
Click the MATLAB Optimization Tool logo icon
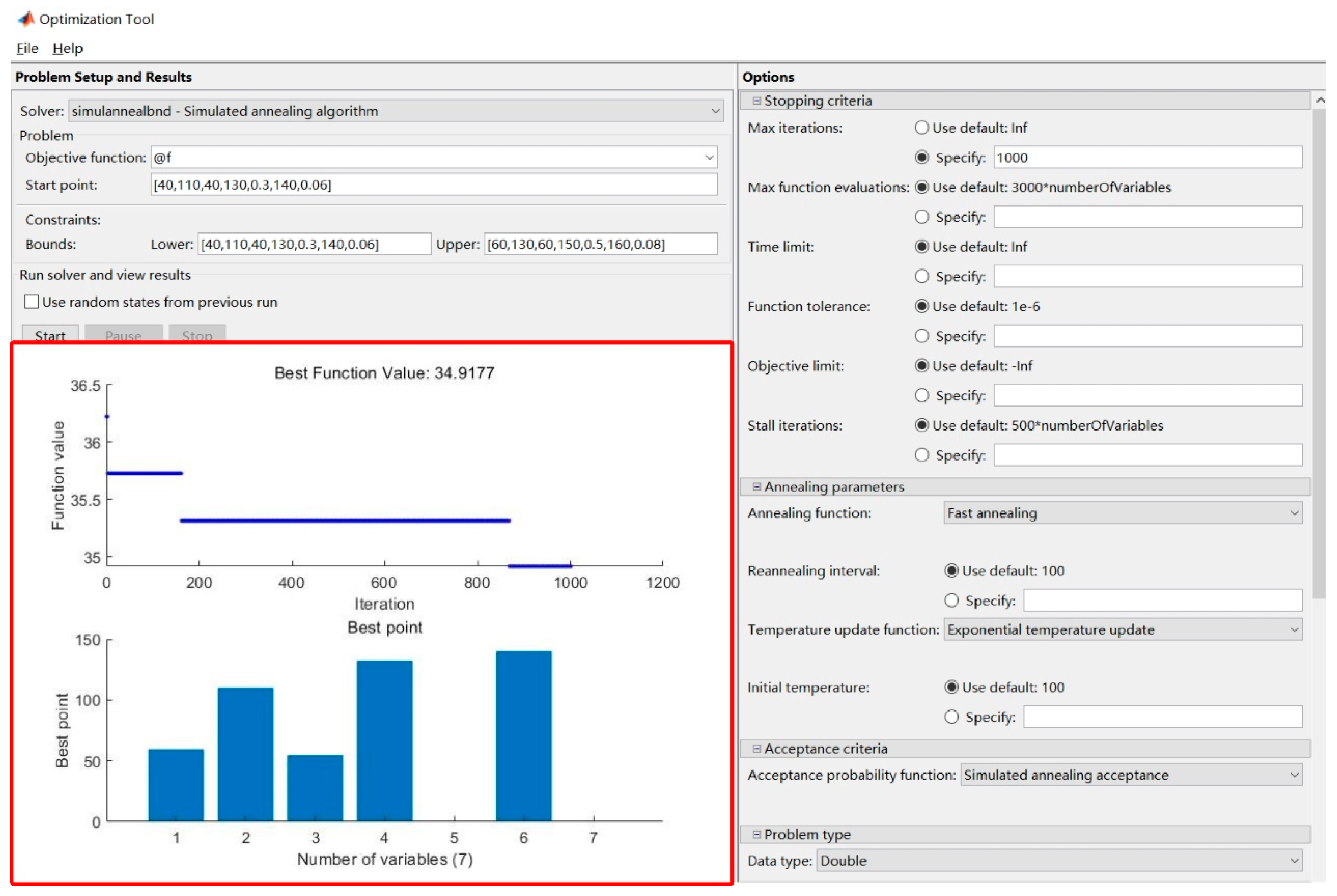26,19
